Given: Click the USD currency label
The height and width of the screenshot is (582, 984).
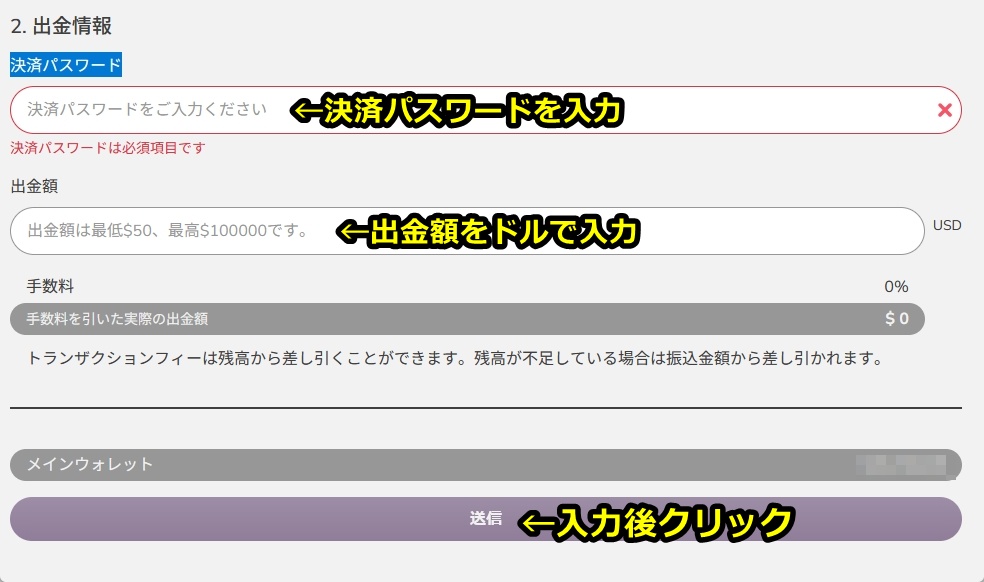Looking at the screenshot, I should 947,225.
